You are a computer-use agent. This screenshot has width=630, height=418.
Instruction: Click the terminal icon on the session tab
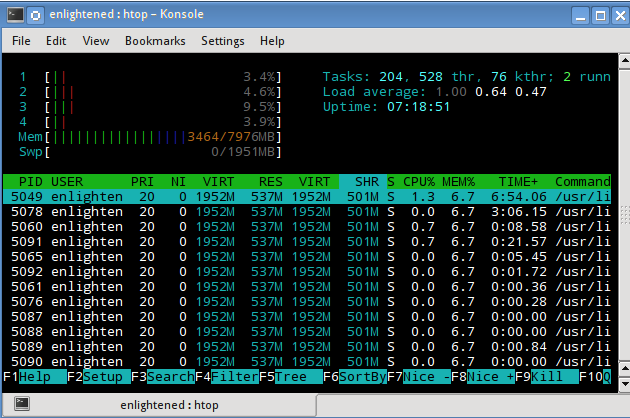pyautogui.click(x=22, y=404)
